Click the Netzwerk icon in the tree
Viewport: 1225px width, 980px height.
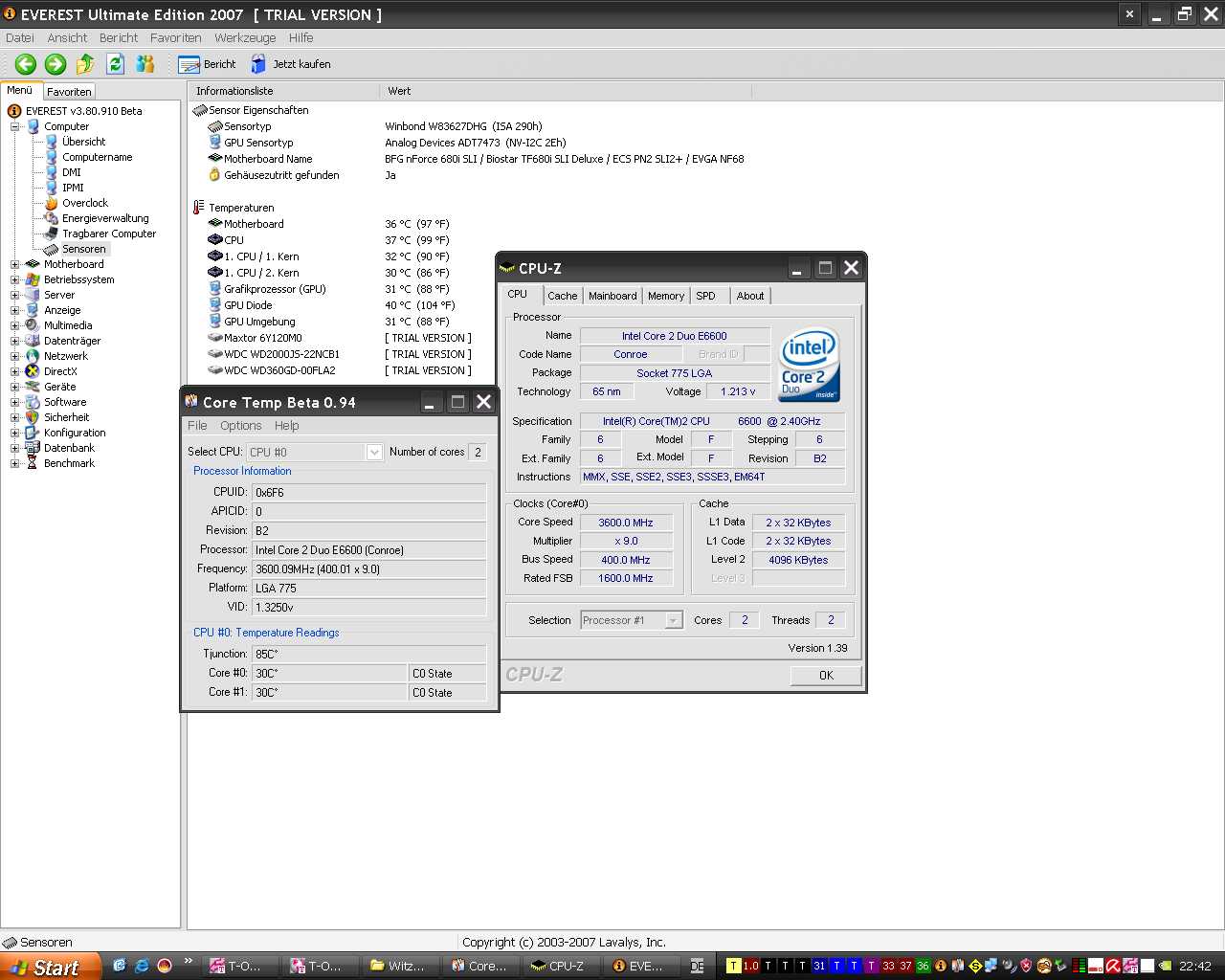[x=33, y=356]
